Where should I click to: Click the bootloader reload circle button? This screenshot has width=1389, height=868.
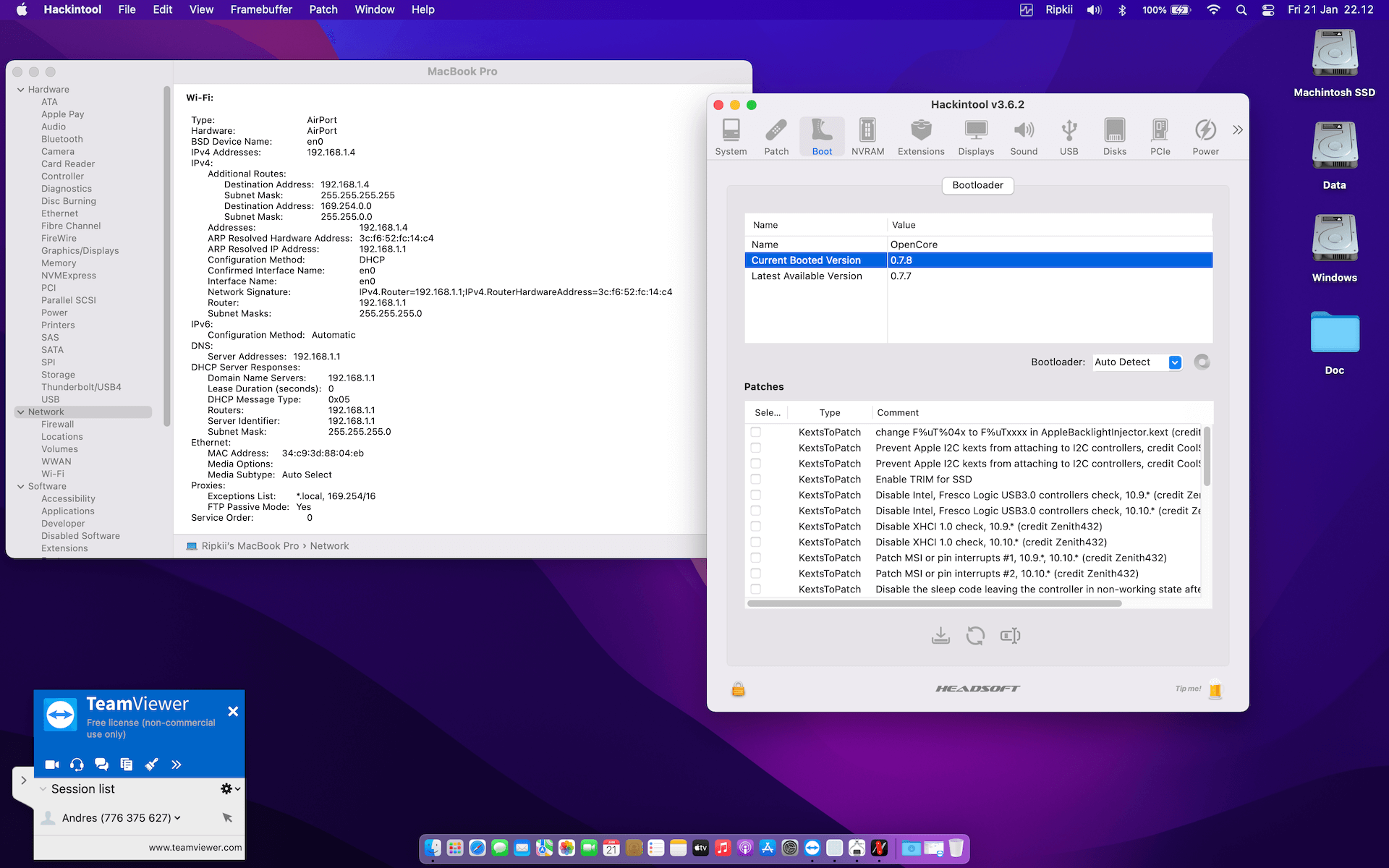pyautogui.click(x=1202, y=362)
